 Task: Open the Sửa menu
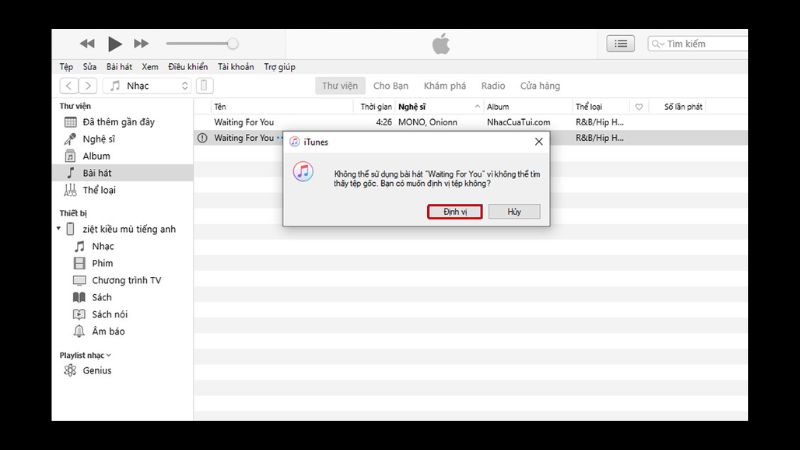pyautogui.click(x=90, y=67)
